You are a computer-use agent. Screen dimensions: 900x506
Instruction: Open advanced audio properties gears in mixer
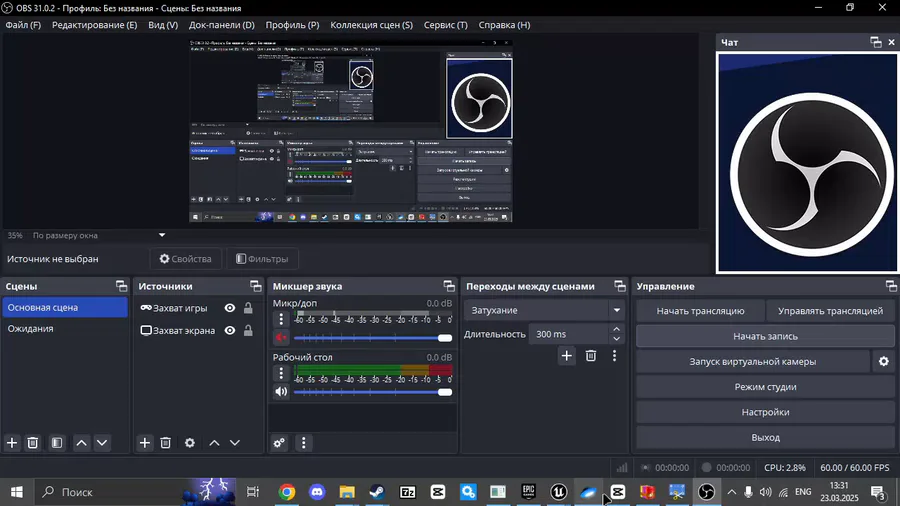(280, 443)
